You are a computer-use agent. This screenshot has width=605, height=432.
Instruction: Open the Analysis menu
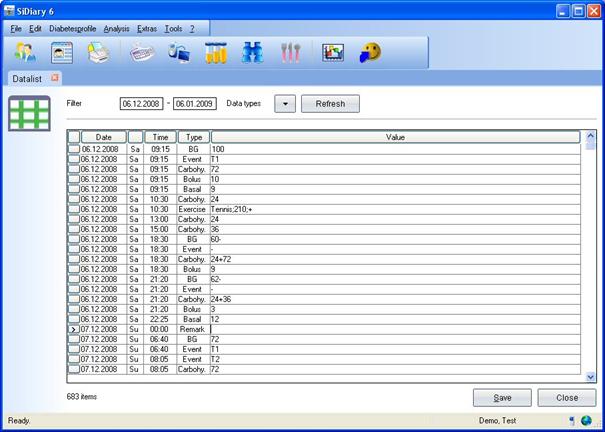pyautogui.click(x=116, y=29)
